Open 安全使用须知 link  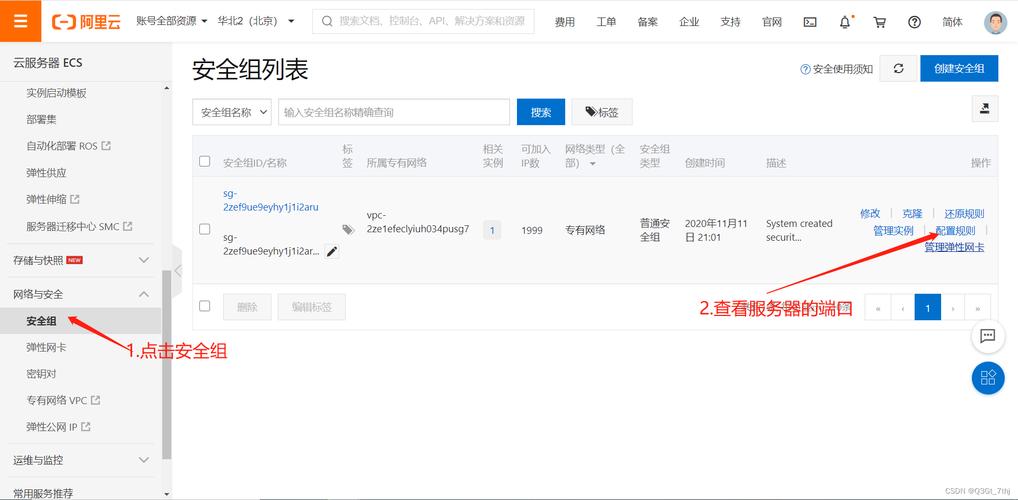[x=837, y=69]
